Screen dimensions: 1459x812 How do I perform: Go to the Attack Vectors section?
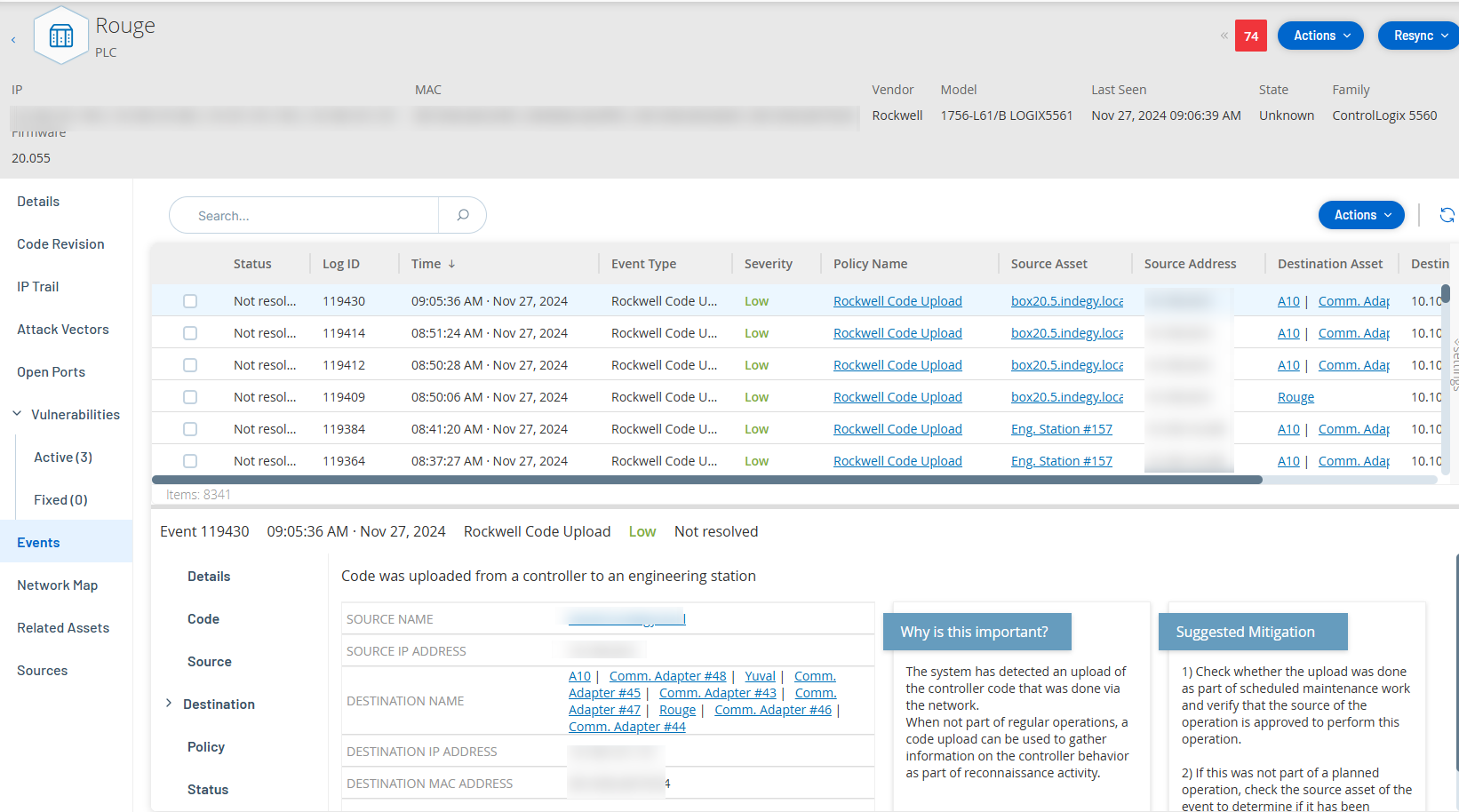point(63,330)
